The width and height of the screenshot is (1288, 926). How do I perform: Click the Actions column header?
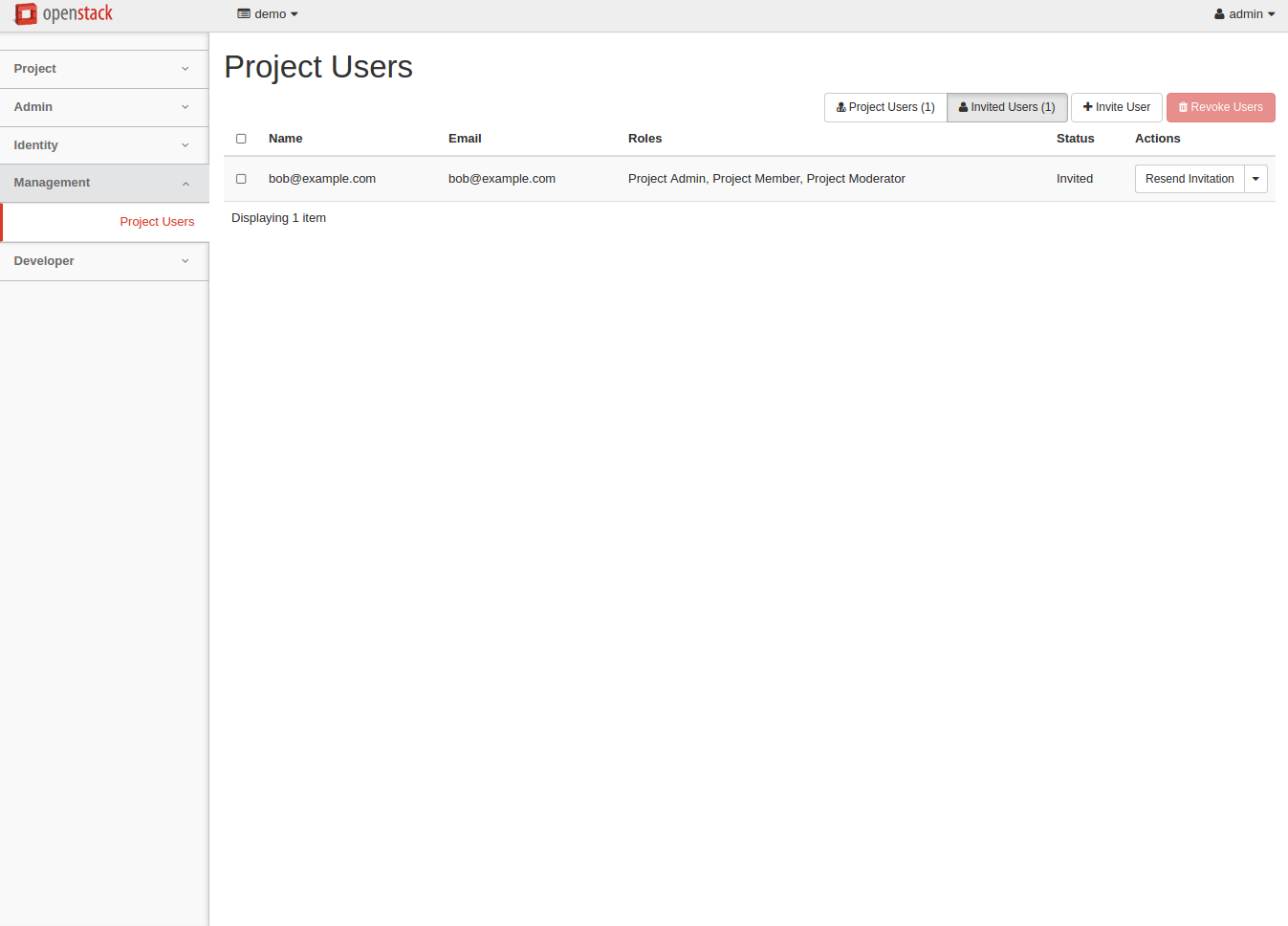(x=1158, y=139)
